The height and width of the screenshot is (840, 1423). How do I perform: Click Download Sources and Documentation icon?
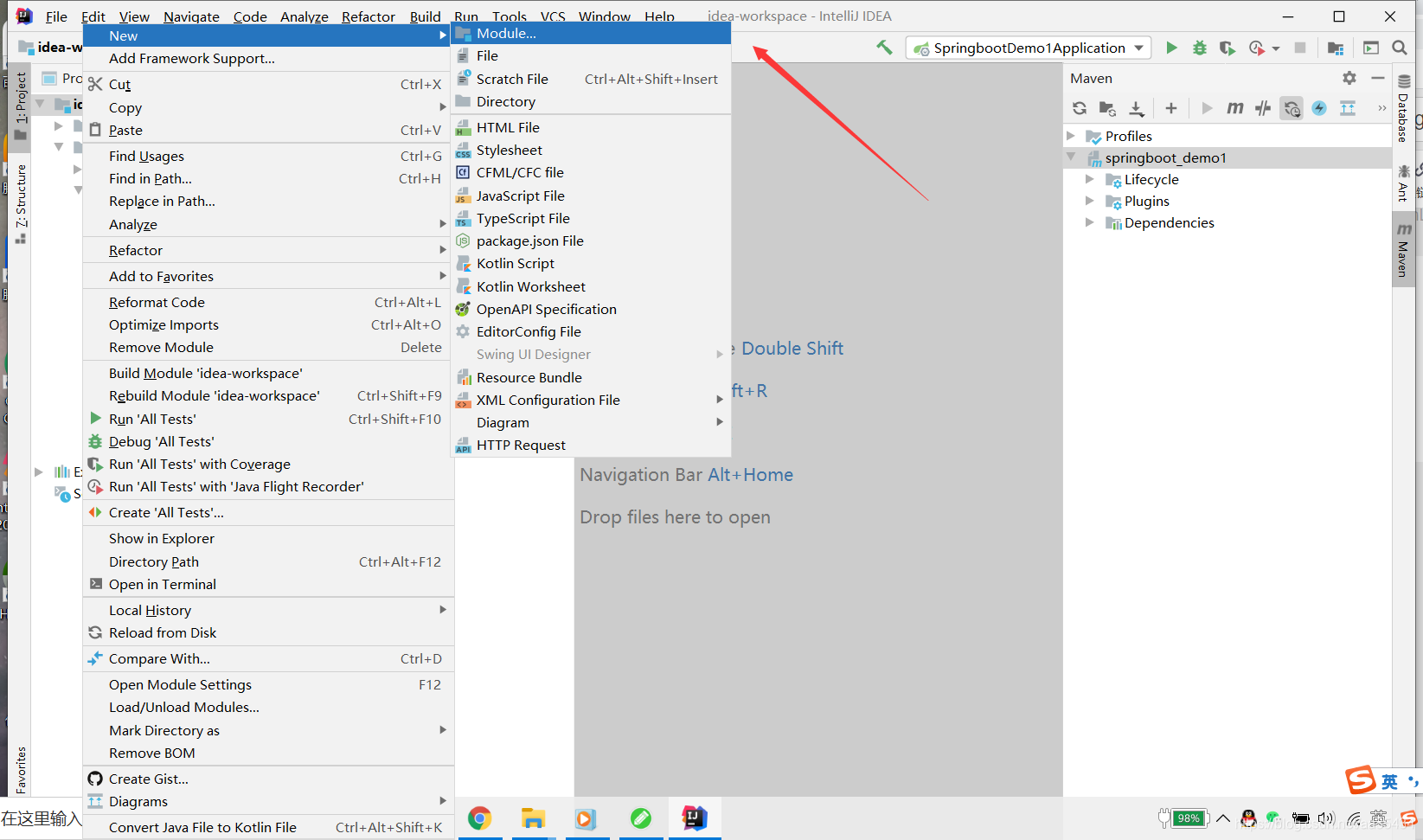click(x=1137, y=108)
